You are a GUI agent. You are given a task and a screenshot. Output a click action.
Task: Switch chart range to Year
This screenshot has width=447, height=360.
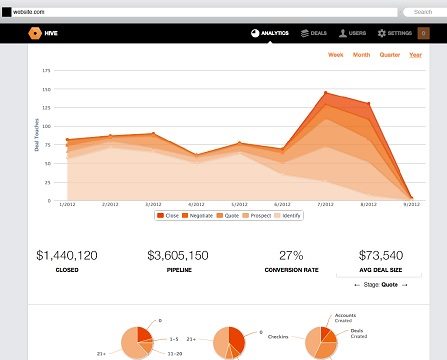[415, 55]
